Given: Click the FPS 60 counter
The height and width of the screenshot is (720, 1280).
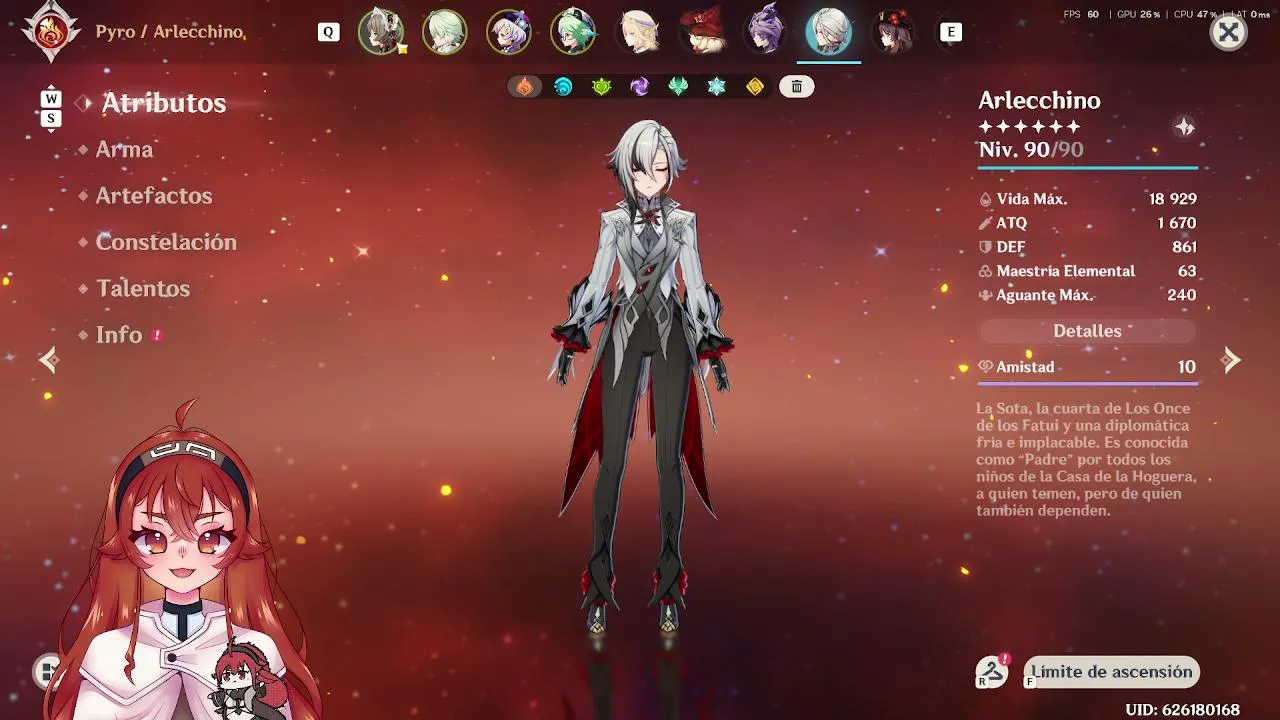Looking at the screenshot, I should [x=1081, y=14].
